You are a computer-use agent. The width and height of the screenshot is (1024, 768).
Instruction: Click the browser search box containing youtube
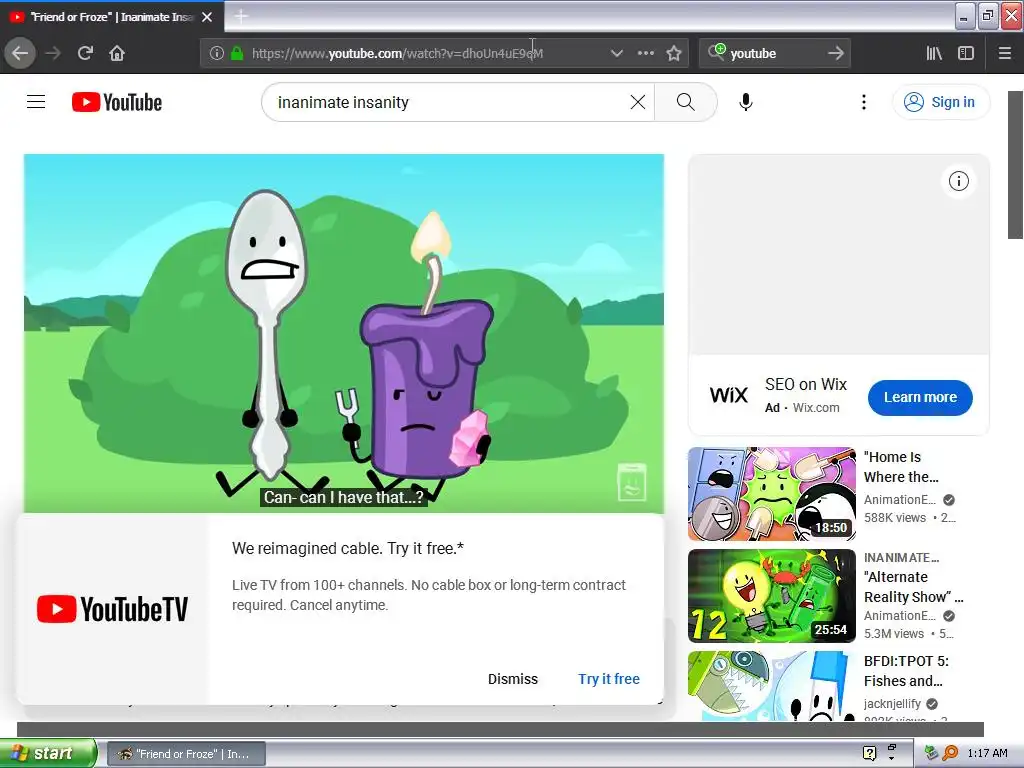(x=775, y=54)
